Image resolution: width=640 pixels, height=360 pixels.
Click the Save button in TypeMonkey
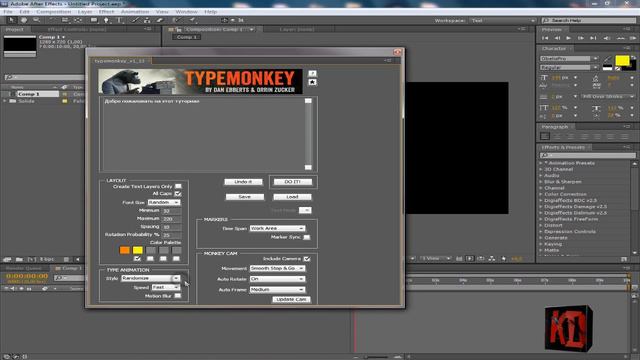tap(244, 197)
